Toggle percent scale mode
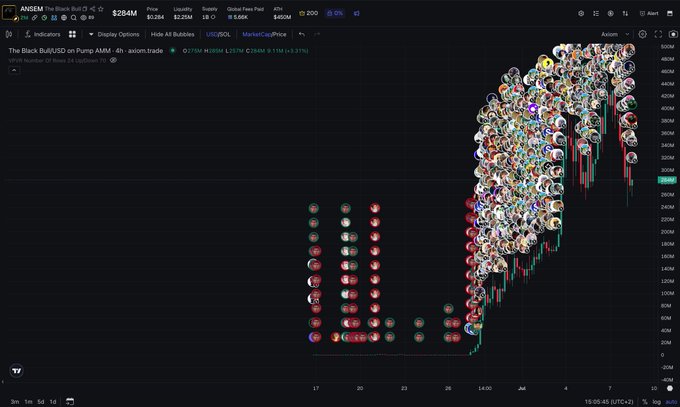Screen dimensions: 680x407 [x=645, y=402]
